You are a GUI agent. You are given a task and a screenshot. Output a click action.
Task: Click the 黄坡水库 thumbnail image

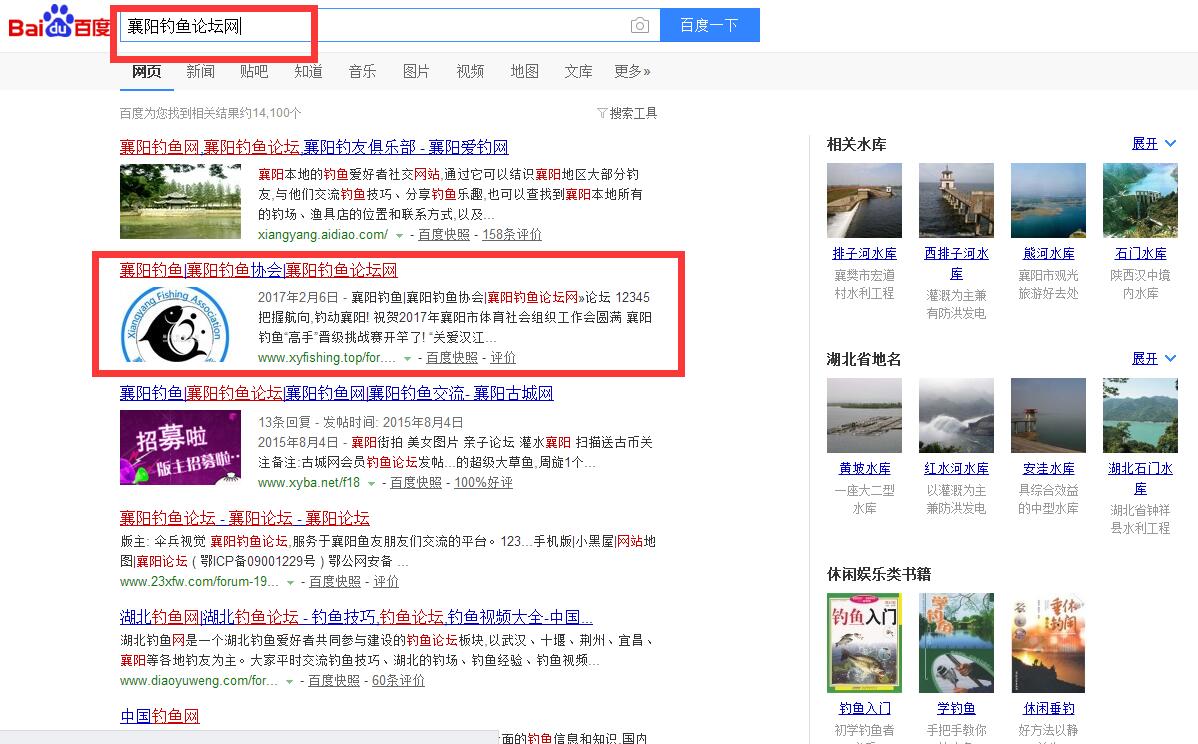864,416
